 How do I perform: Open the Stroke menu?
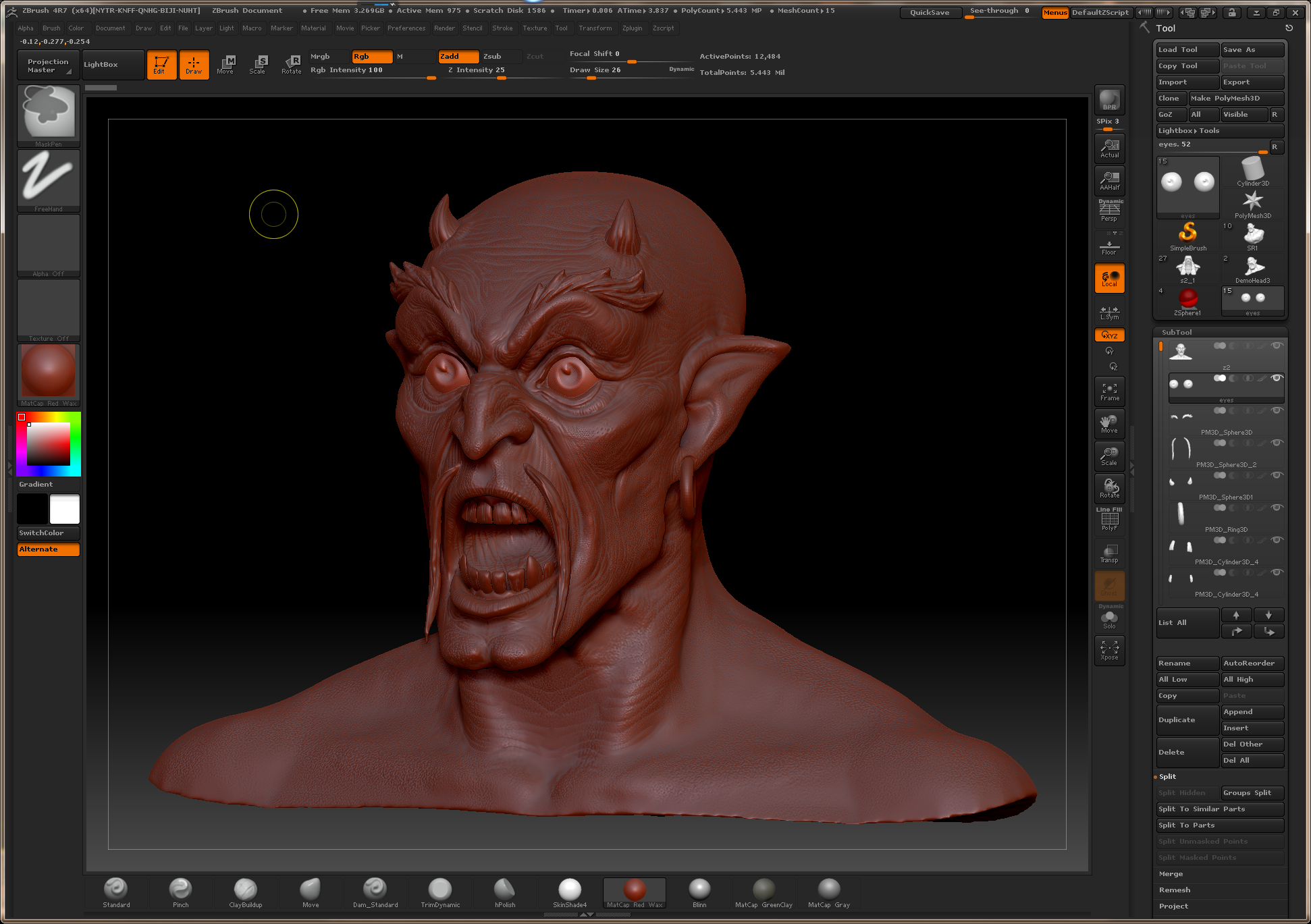[502, 28]
